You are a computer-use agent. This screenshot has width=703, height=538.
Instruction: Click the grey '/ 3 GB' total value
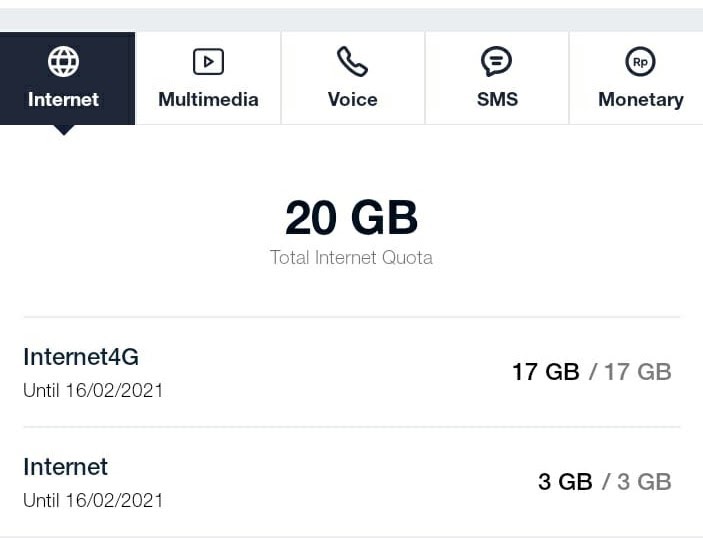click(x=636, y=482)
